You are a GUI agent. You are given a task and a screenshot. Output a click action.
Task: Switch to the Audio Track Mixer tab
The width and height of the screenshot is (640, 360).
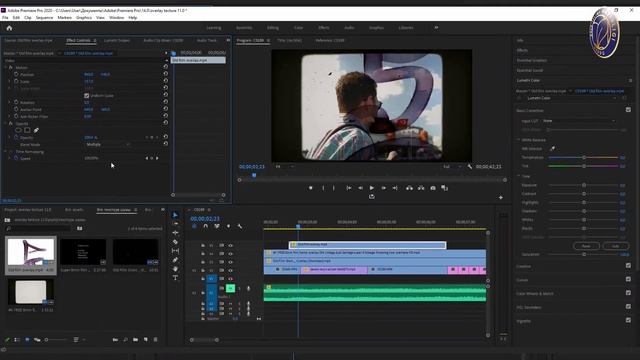point(207,40)
